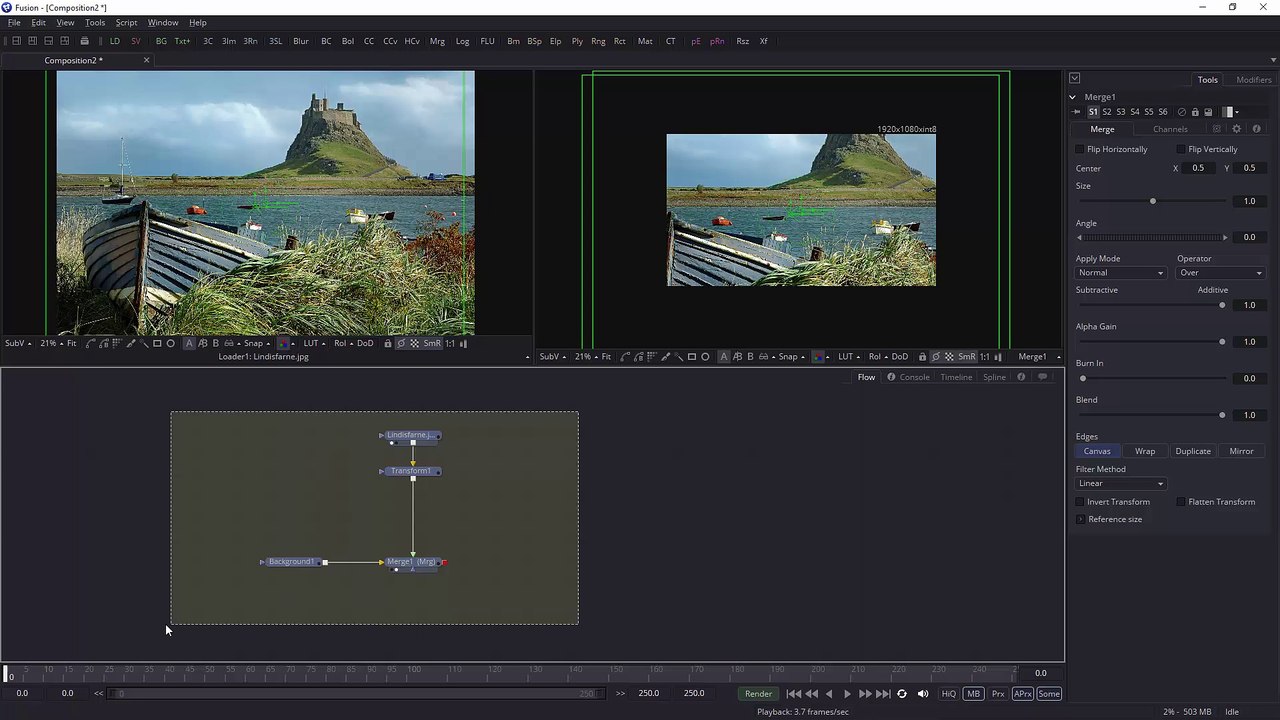Open Merge1 settings gear tab

point(1236,129)
